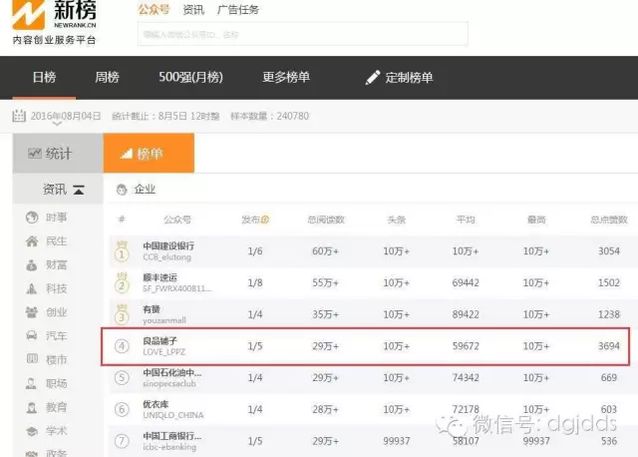Click the 企业 category link
The width and height of the screenshot is (638, 457).
tap(145, 190)
